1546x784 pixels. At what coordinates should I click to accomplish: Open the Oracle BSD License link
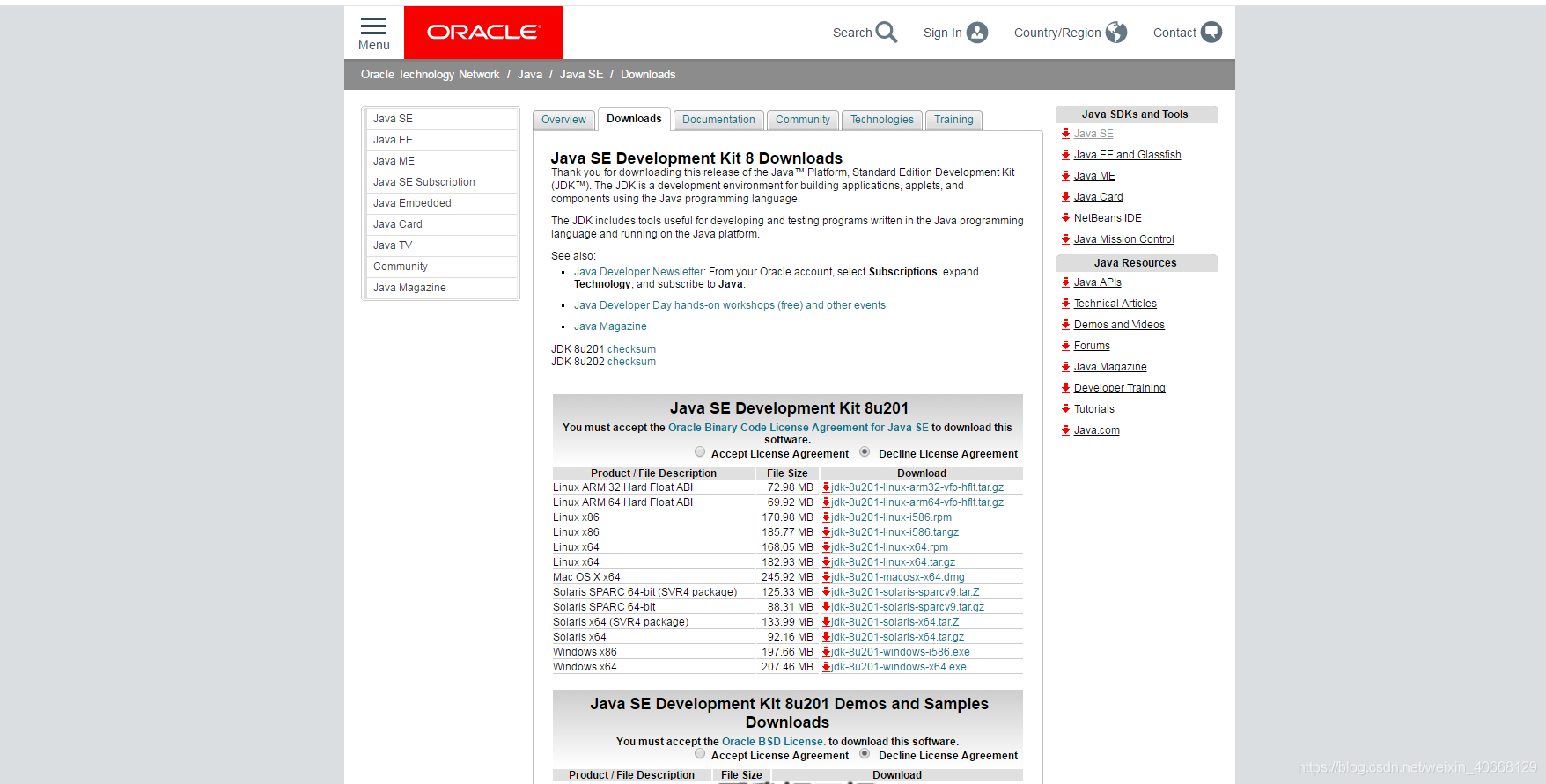coord(773,742)
